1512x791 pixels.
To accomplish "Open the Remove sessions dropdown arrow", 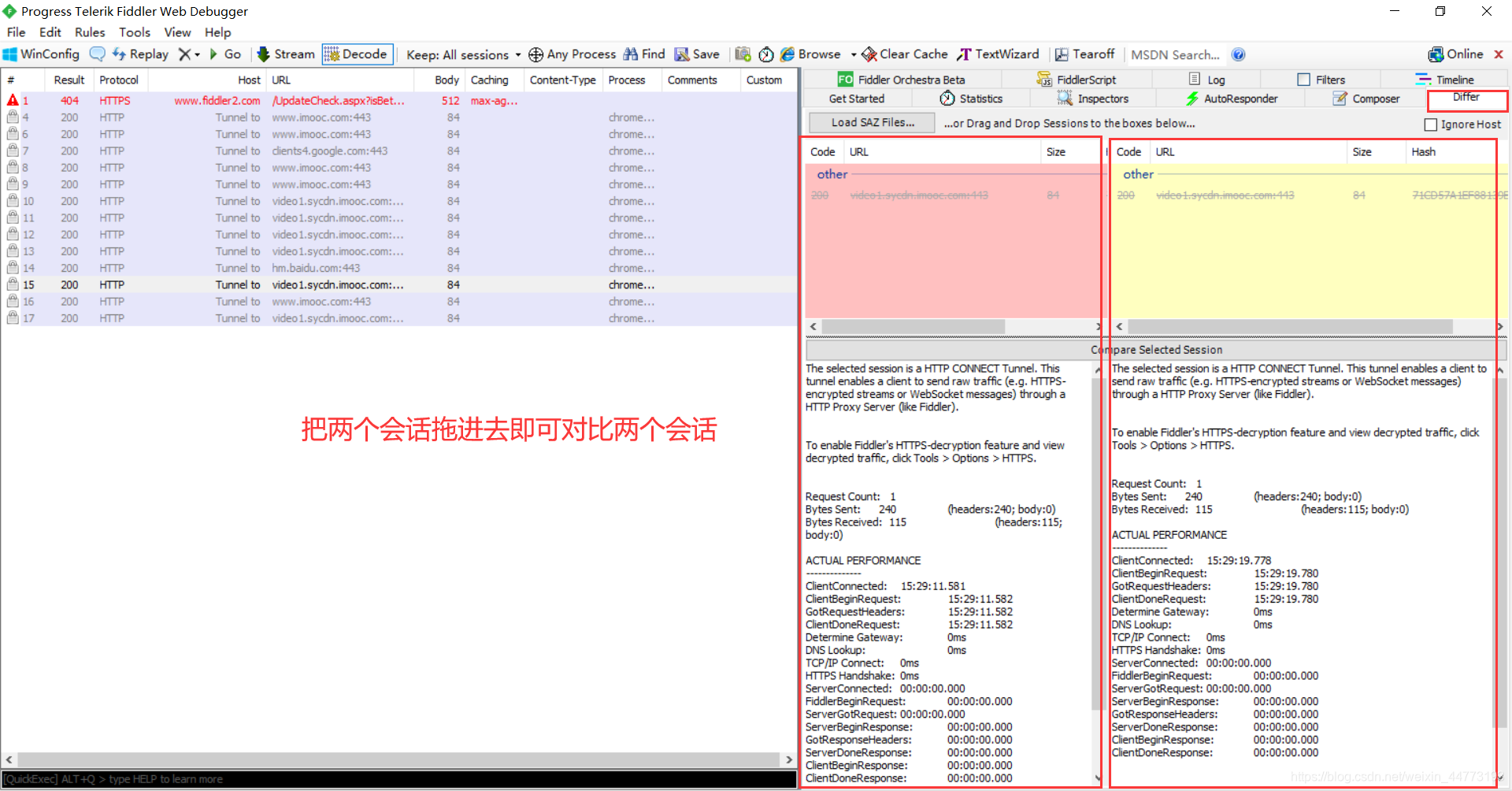I will 197,54.
